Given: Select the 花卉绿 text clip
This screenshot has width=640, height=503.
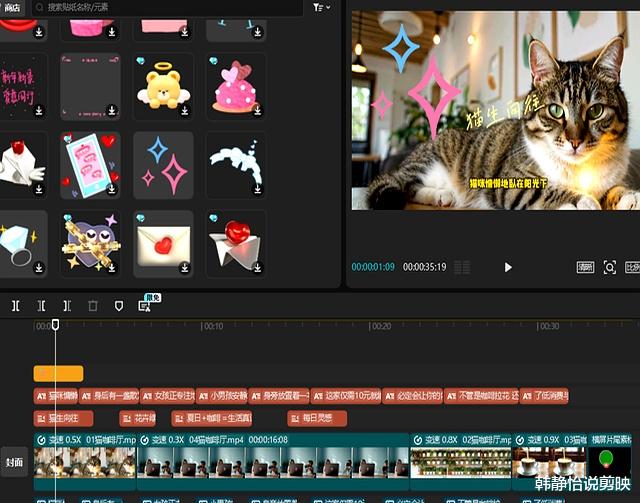Looking at the screenshot, I should pos(138,418).
